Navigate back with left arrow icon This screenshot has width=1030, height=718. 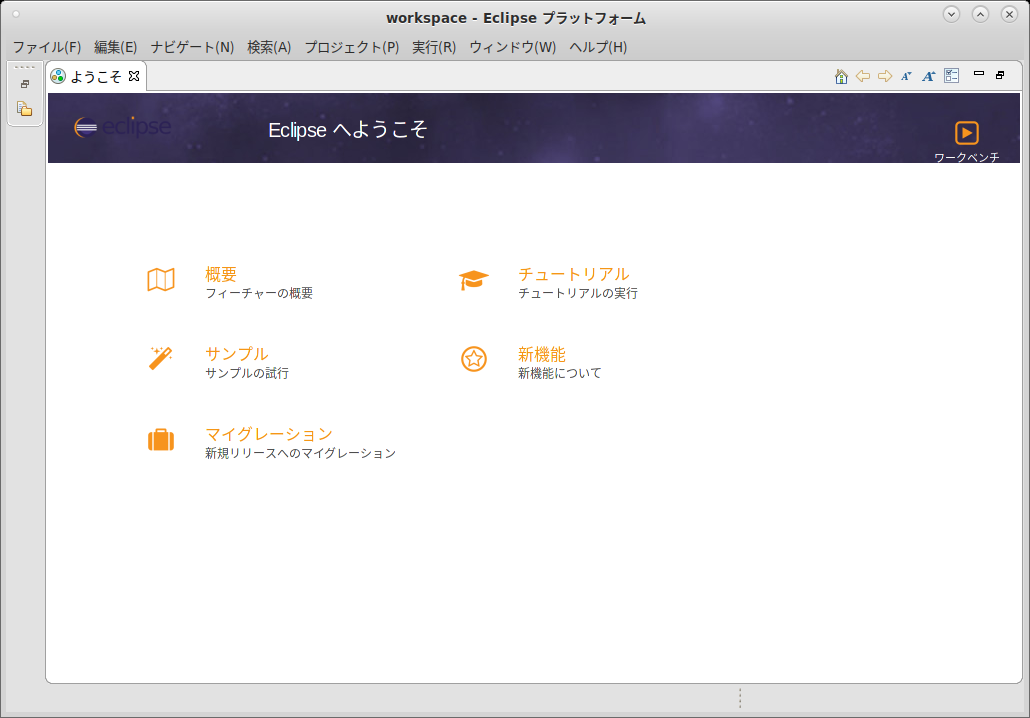click(863, 76)
